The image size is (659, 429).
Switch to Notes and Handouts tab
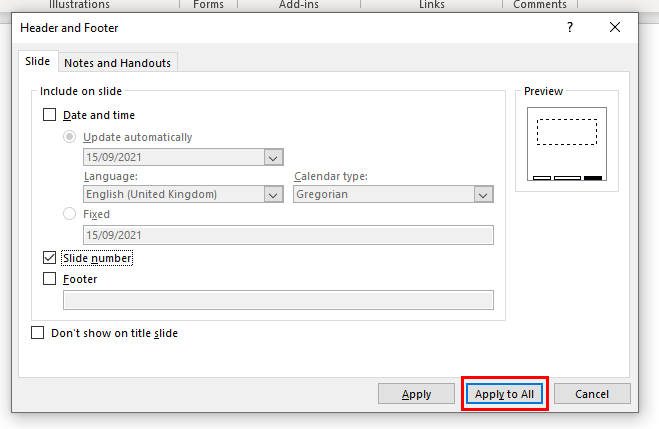117,63
